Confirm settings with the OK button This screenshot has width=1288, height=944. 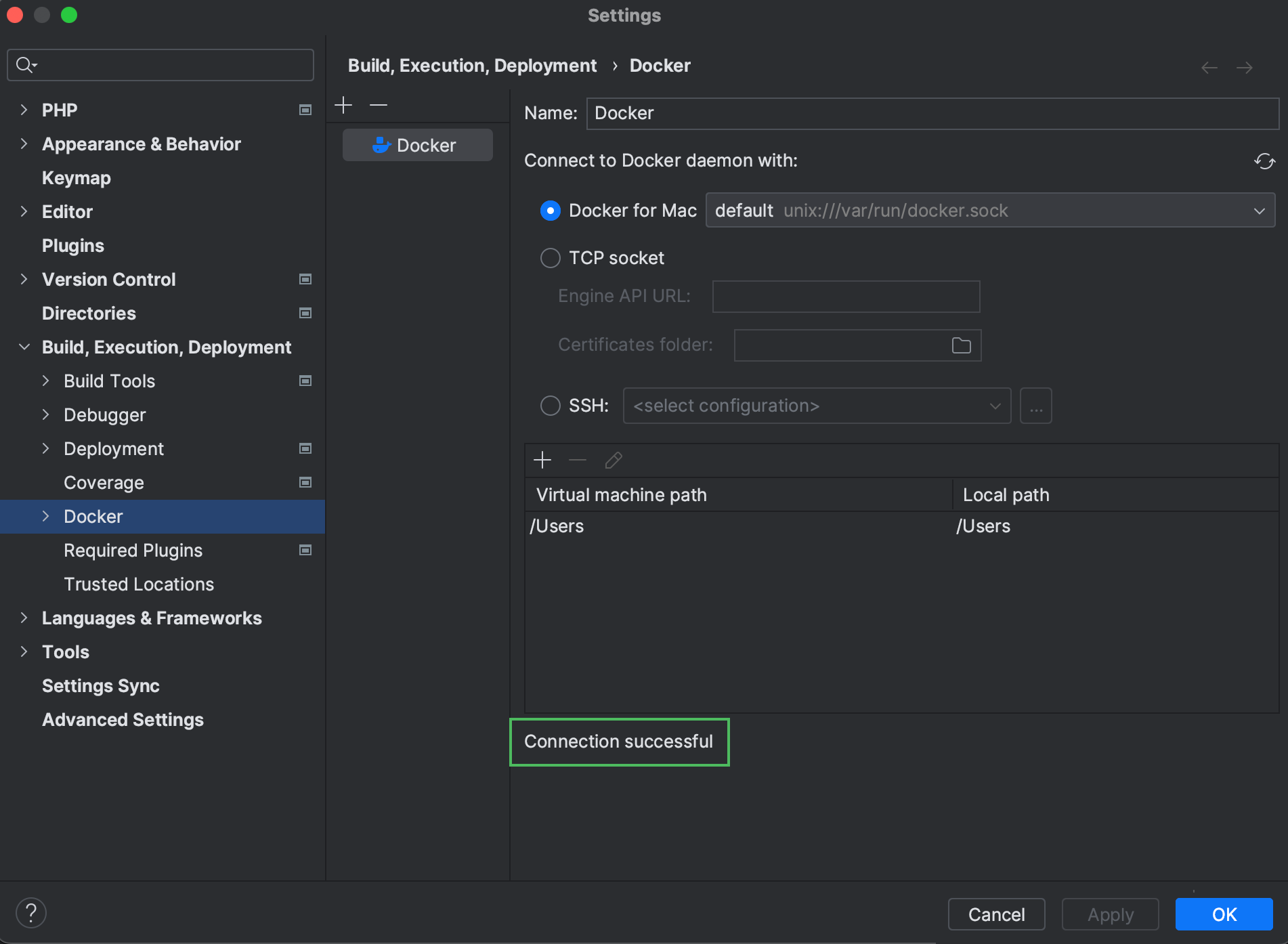[1223, 914]
